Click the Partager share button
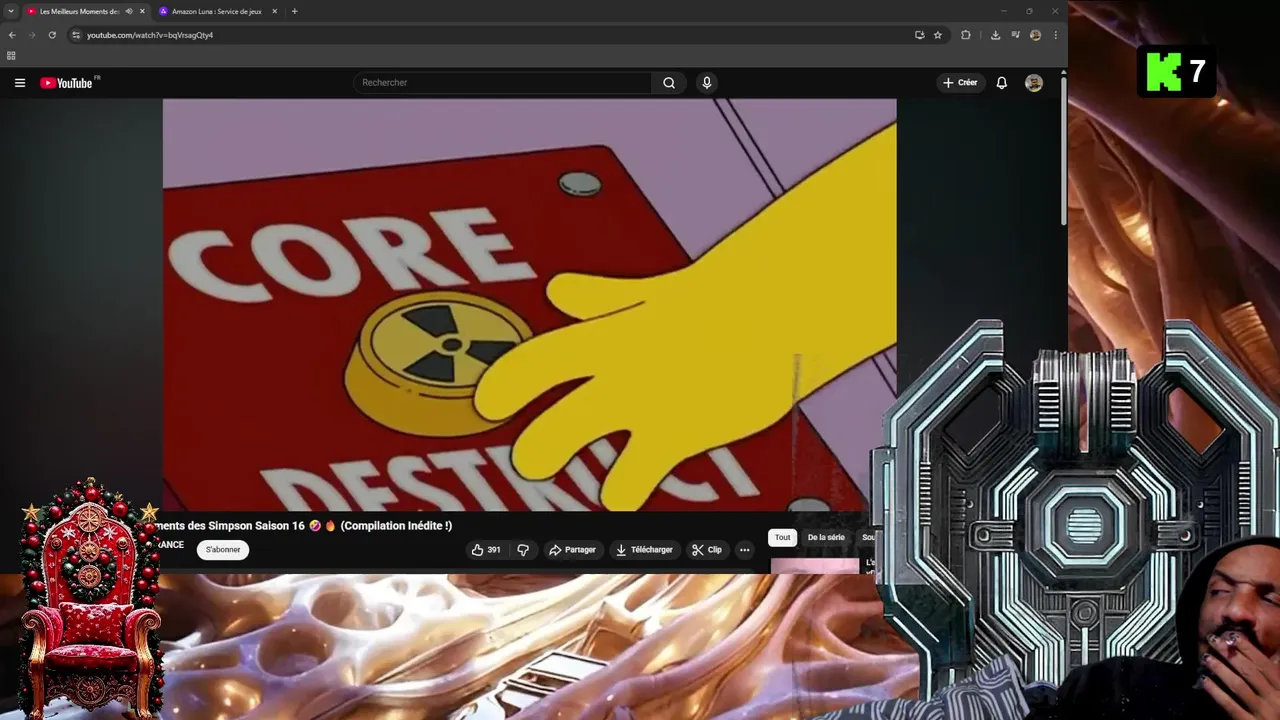The height and width of the screenshot is (720, 1280). (572, 550)
